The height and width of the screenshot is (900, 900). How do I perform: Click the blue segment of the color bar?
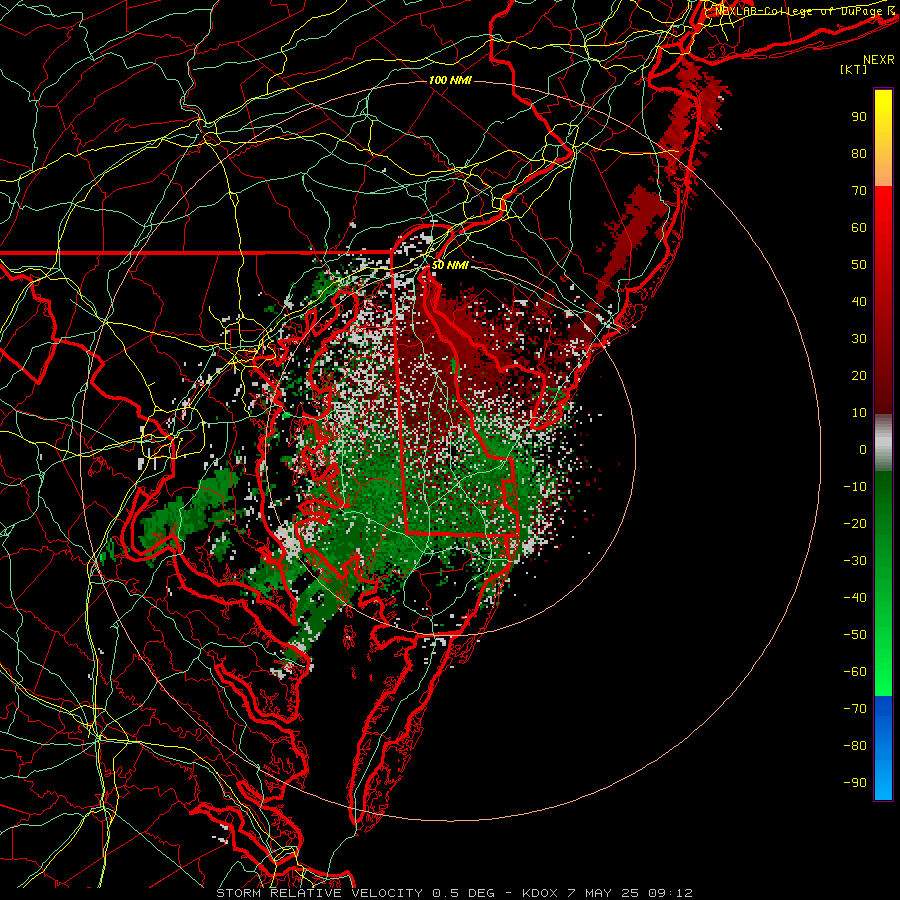click(x=883, y=748)
